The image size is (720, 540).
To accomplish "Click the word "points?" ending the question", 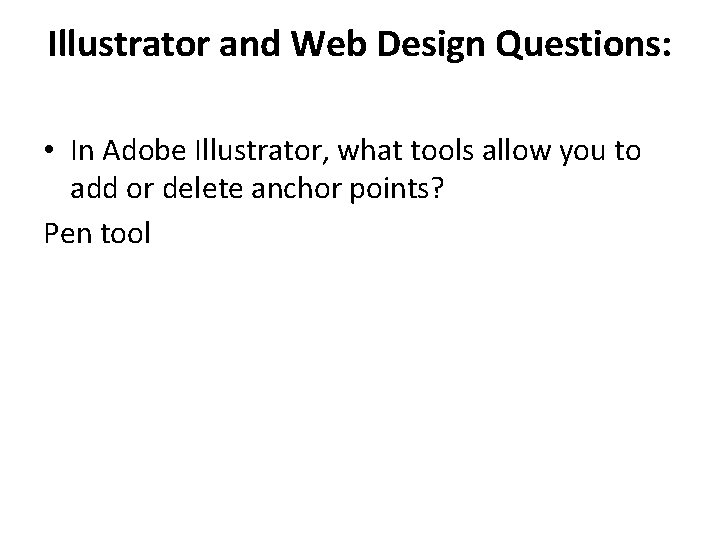I will 397,189.
